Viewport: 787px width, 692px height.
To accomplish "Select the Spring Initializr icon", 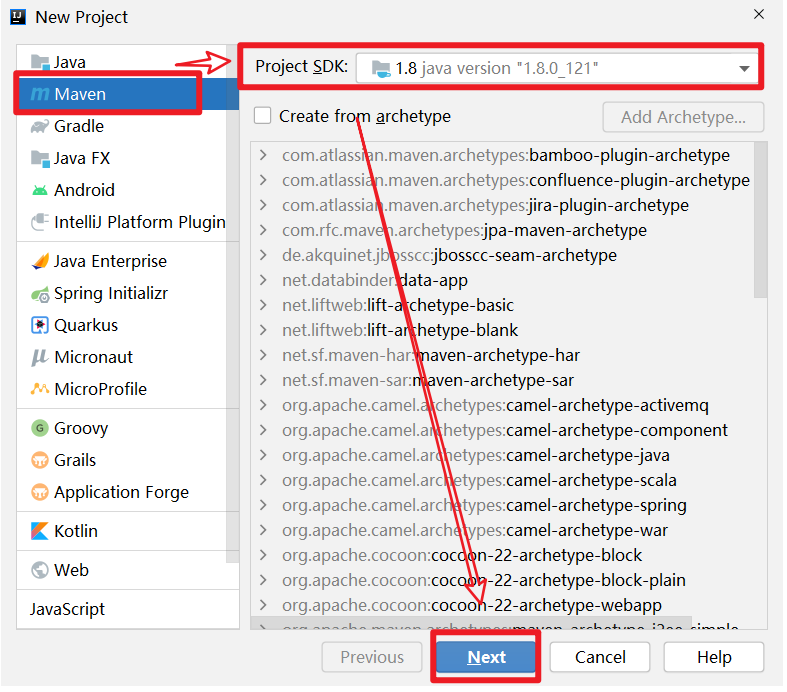I will click(x=40, y=294).
